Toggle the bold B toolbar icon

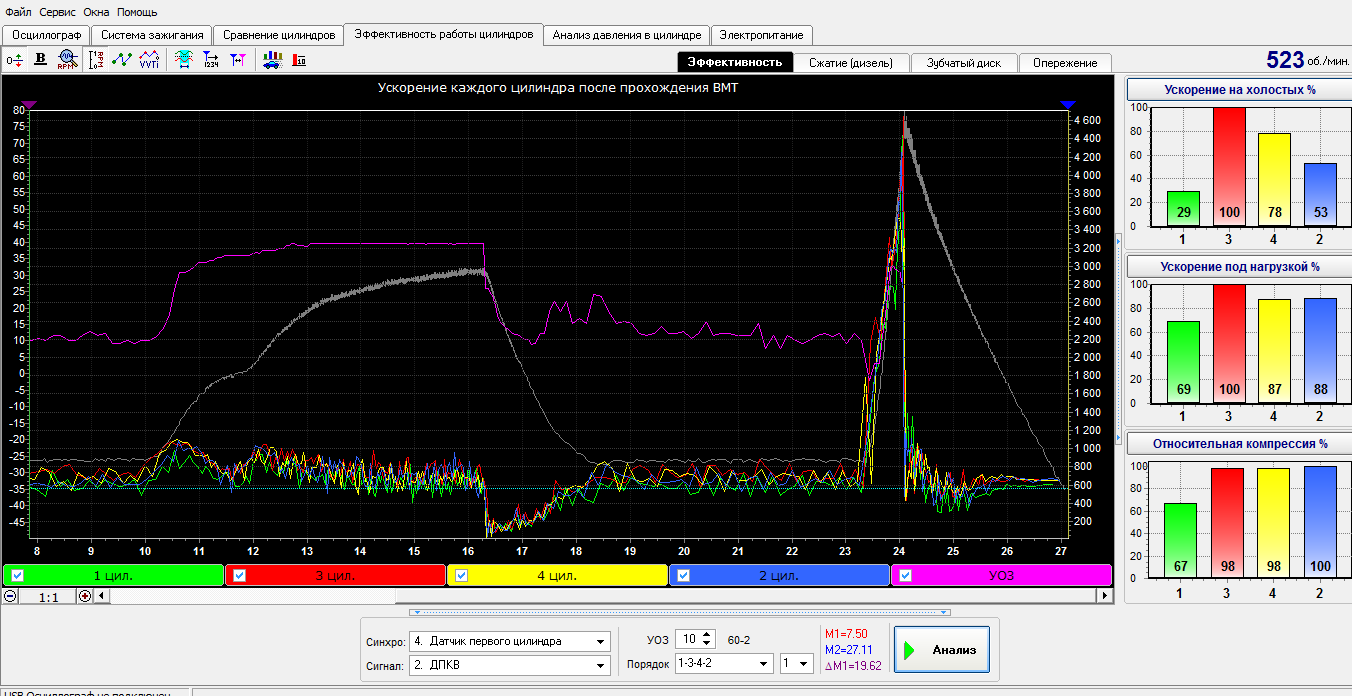tap(41, 60)
